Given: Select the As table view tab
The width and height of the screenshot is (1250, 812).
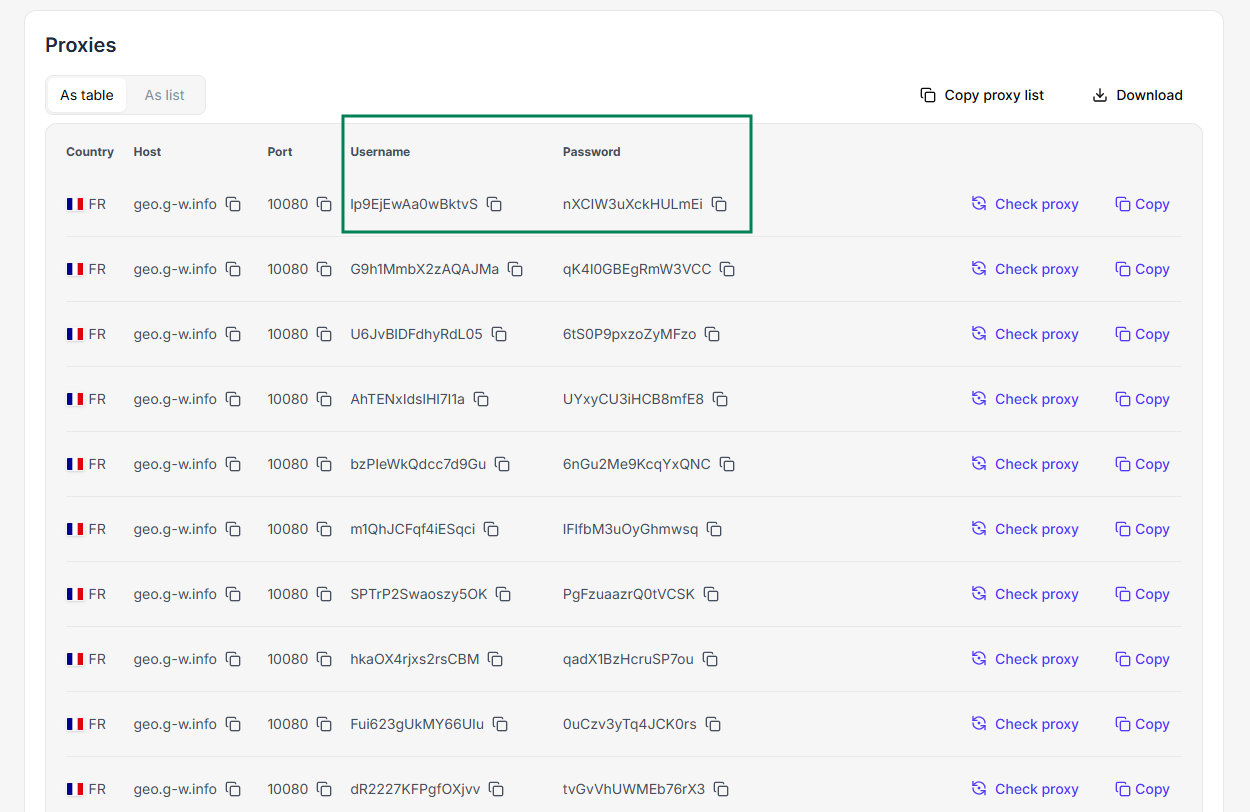Looking at the screenshot, I should click(x=87, y=95).
